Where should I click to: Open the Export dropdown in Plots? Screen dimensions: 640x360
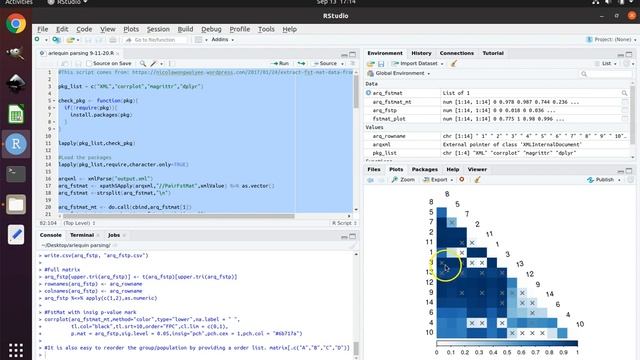[x=438, y=180]
